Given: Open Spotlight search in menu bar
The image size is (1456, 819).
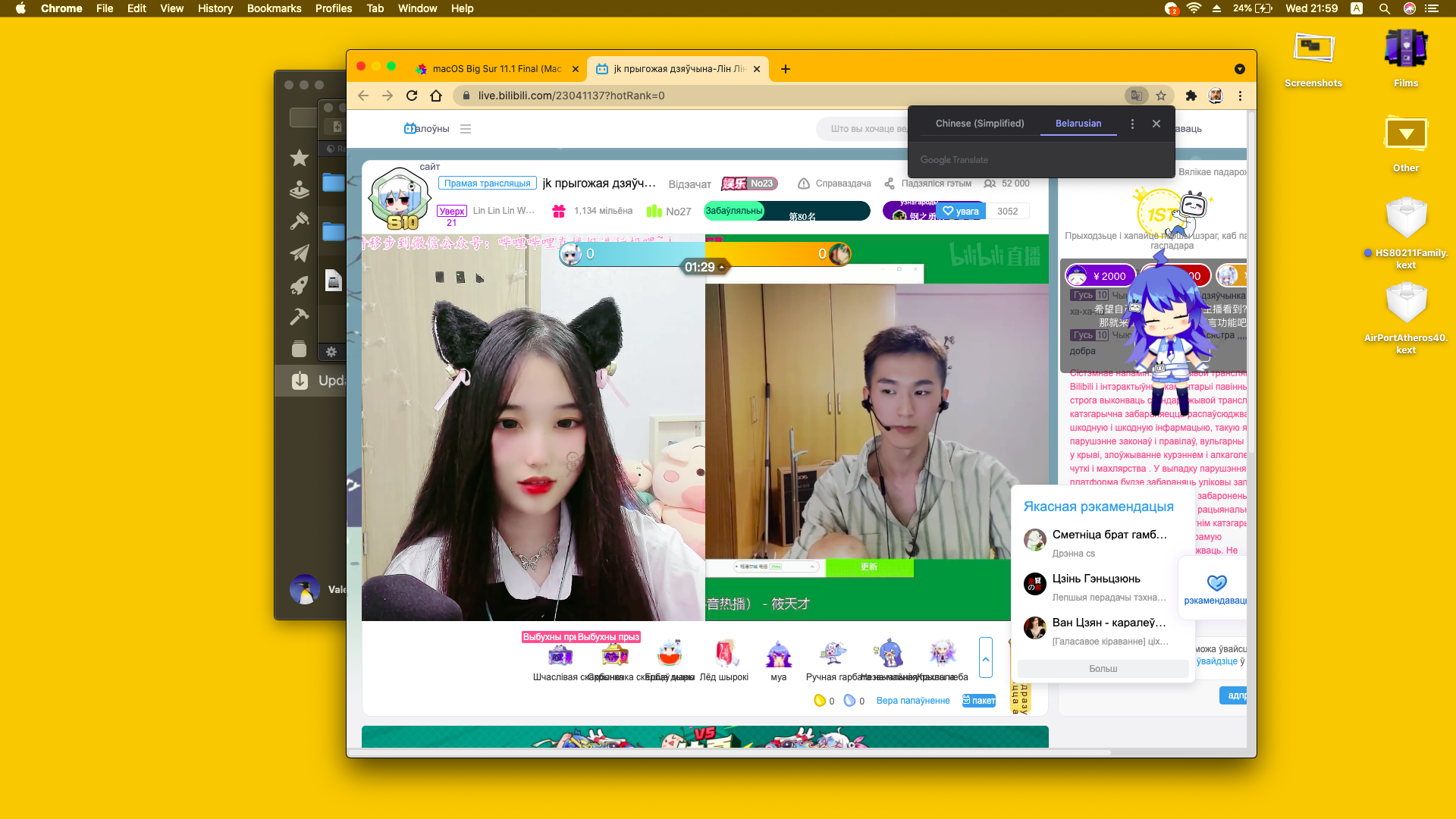Looking at the screenshot, I should pyautogui.click(x=1384, y=8).
